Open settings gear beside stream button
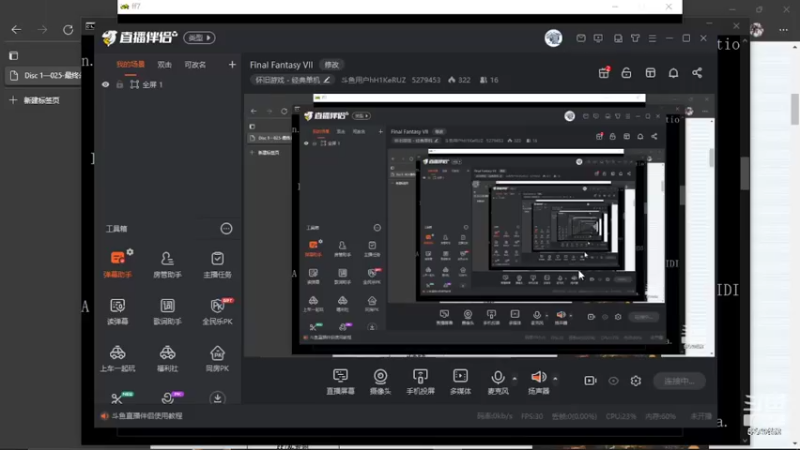 636,381
